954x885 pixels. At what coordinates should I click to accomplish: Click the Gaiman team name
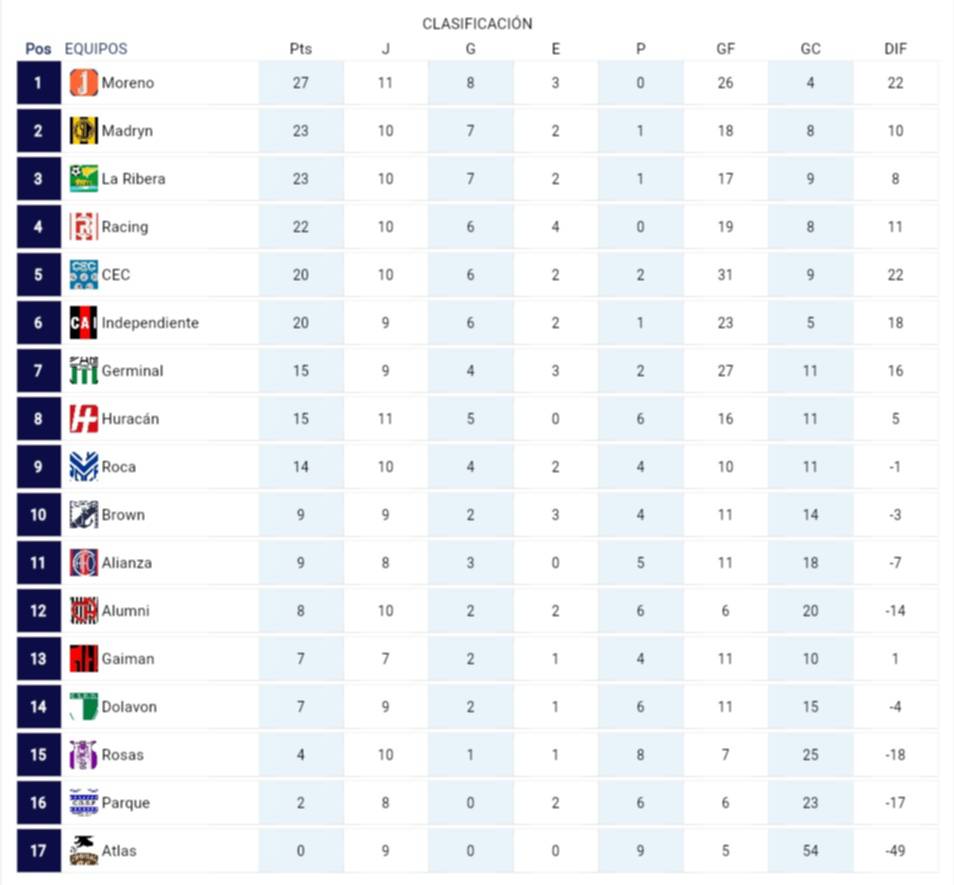(x=128, y=659)
